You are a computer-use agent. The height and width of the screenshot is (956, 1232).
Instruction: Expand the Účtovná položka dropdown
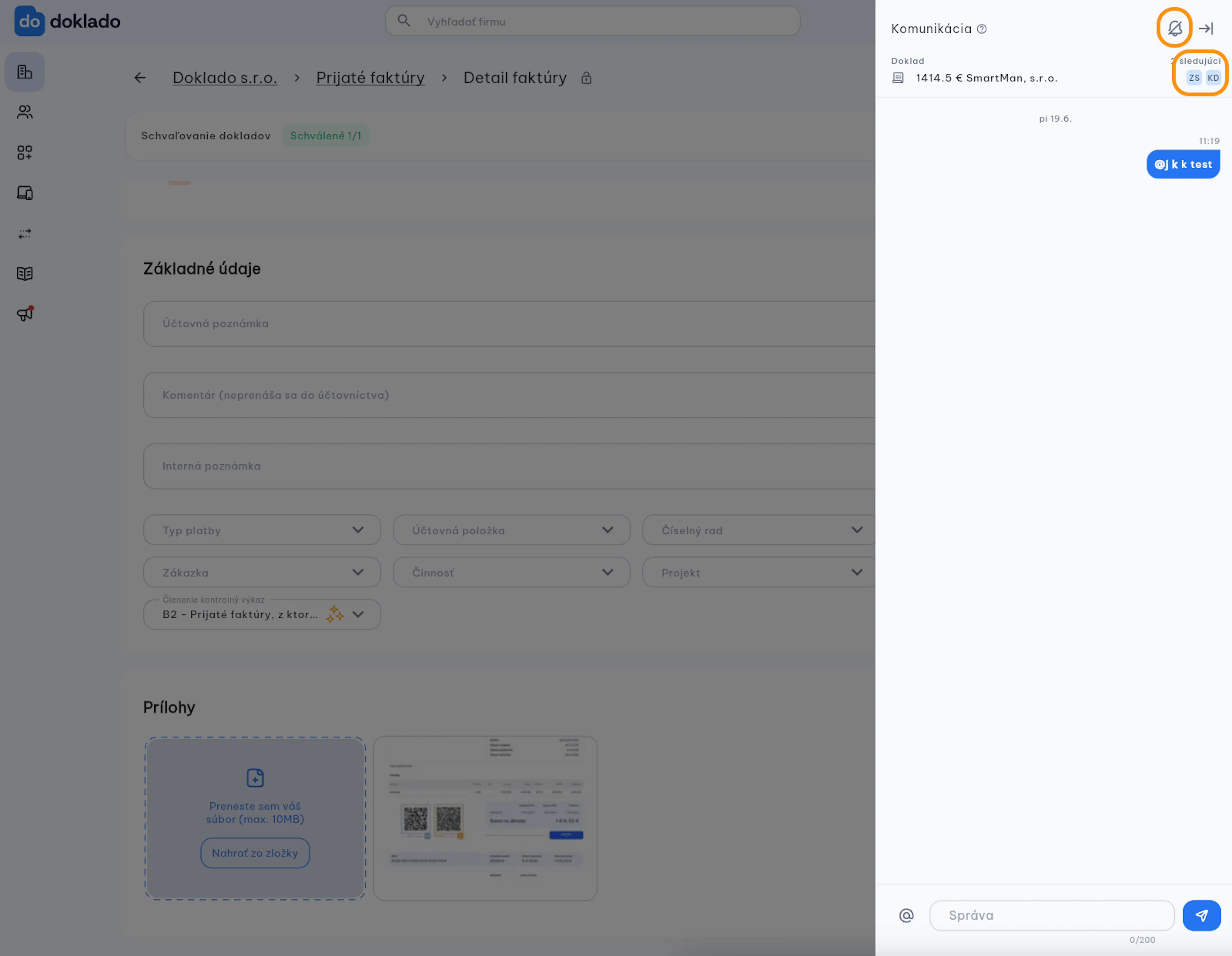click(512, 530)
